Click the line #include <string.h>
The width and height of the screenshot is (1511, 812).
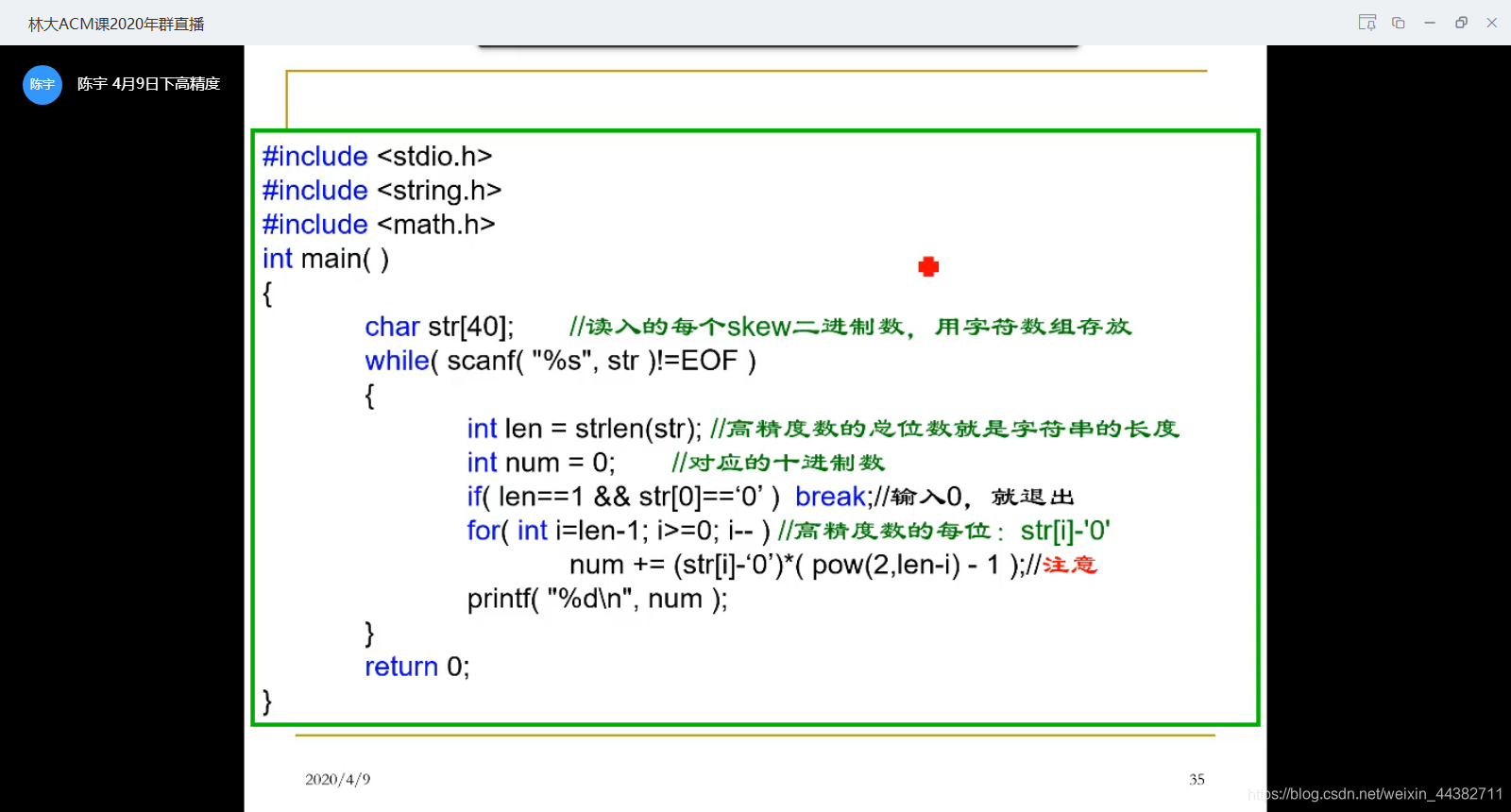[382, 190]
